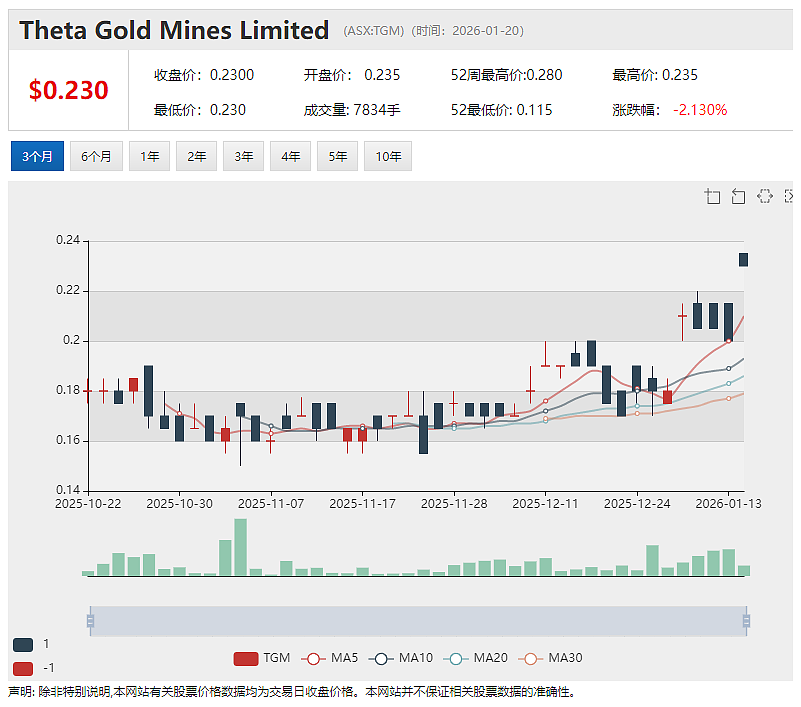This screenshot has height=707, width=801.
Task: Click the zoom reset toolbox icon
Action: [x=738, y=196]
